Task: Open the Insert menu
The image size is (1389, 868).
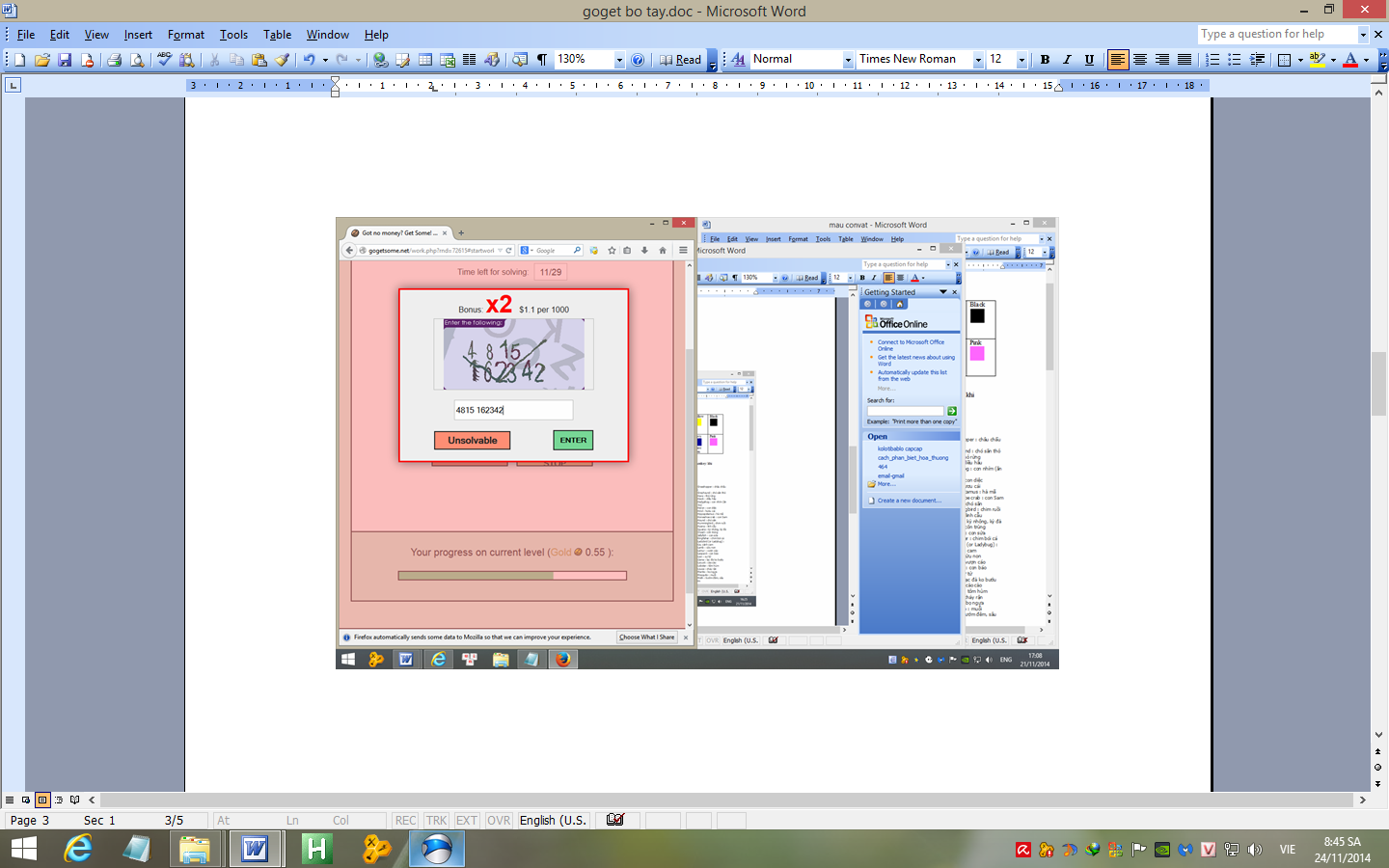Action: 138,35
